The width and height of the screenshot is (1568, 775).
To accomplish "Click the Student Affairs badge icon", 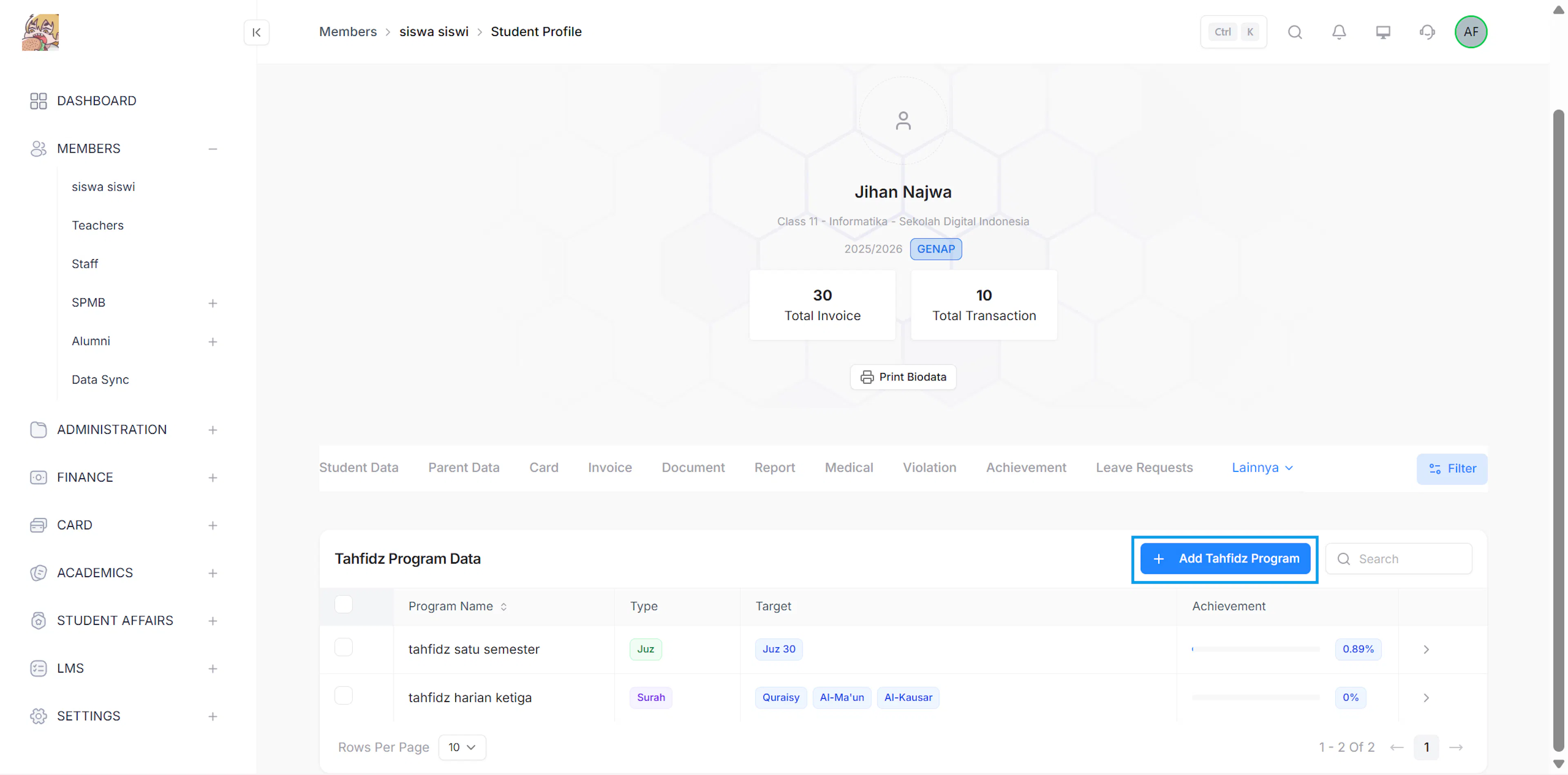I will point(38,621).
